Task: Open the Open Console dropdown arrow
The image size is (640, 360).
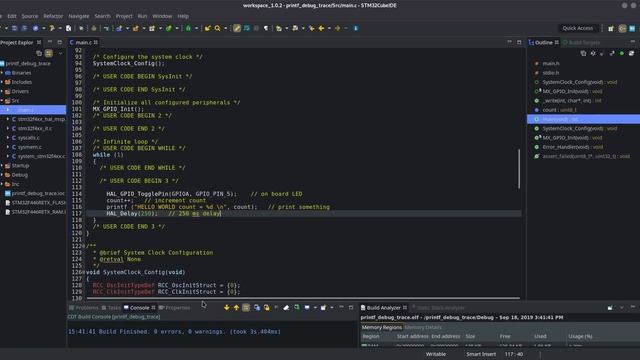Action: (x=332, y=307)
